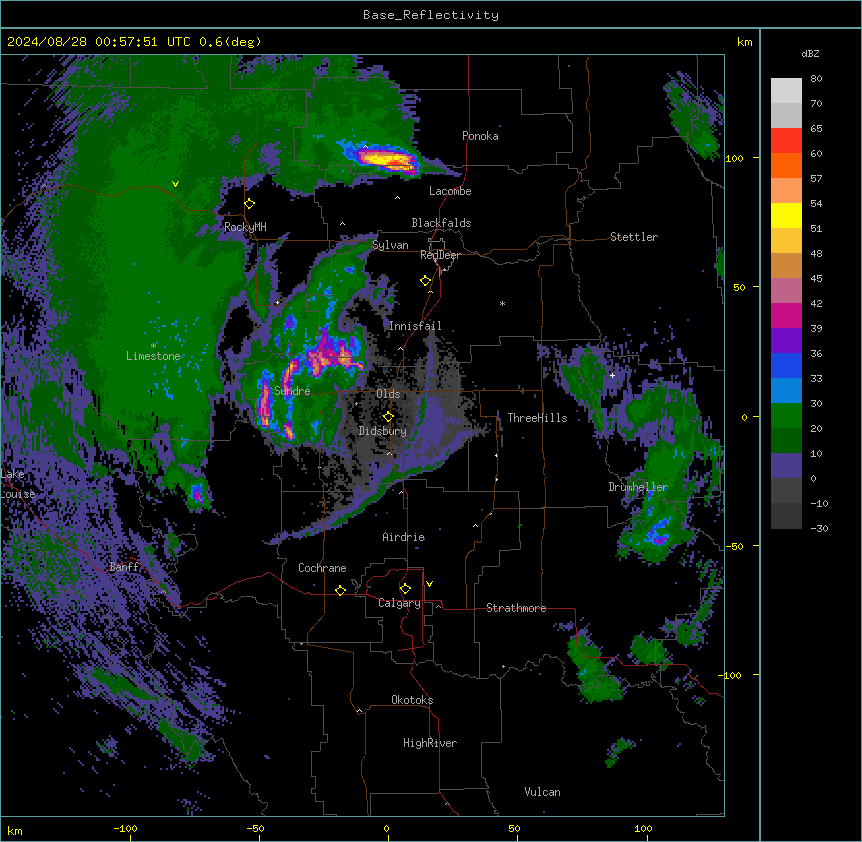This screenshot has height=842, width=862.
Task: Click the RockyMH label
Action: pyautogui.click(x=245, y=227)
